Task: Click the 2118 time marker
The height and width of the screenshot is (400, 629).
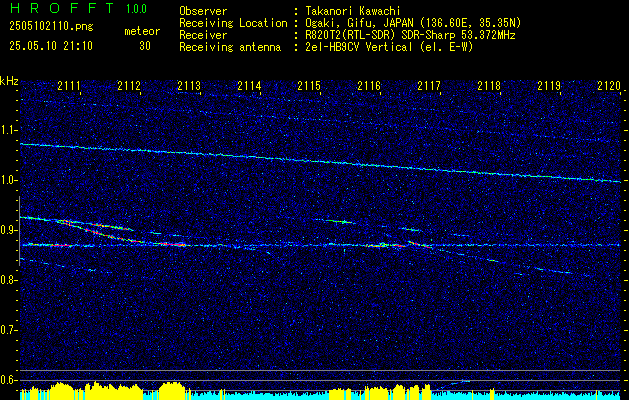Action: tap(489, 86)
